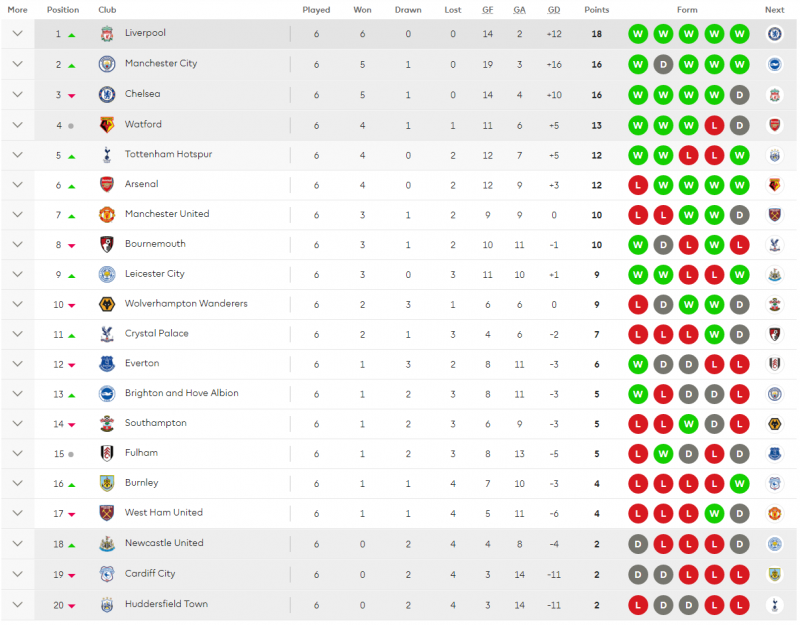Screen dimensions: 800x625
Task: Click Liverpool's next opponent Chelsea badge
Action: point(774,34)
